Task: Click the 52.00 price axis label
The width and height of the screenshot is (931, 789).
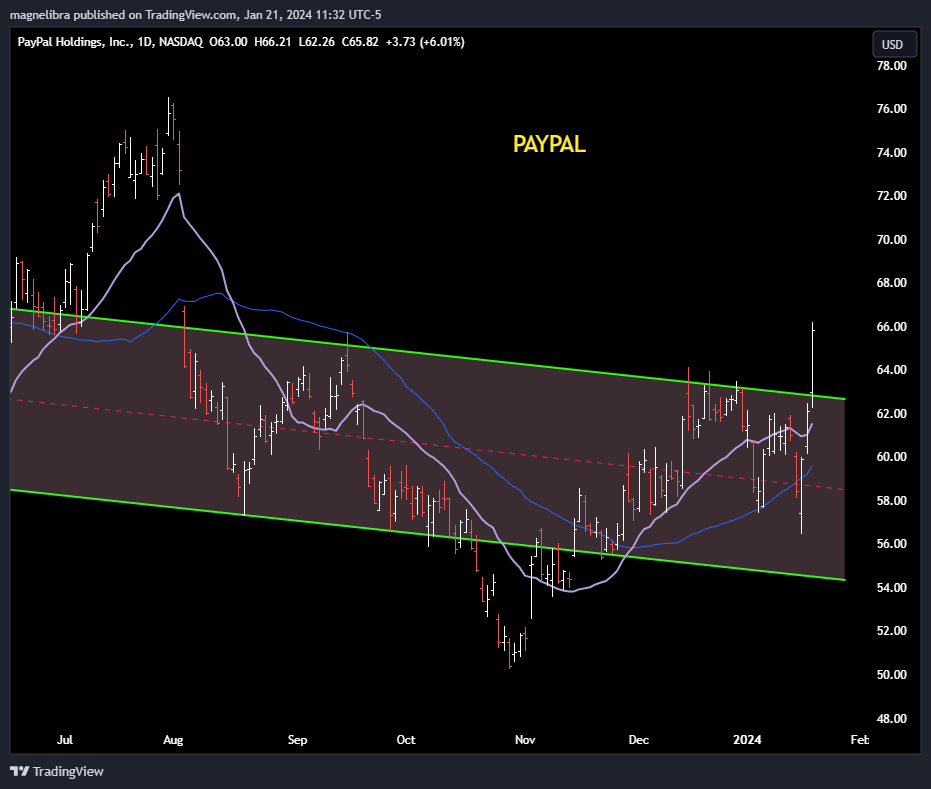Action: (891, 630)
